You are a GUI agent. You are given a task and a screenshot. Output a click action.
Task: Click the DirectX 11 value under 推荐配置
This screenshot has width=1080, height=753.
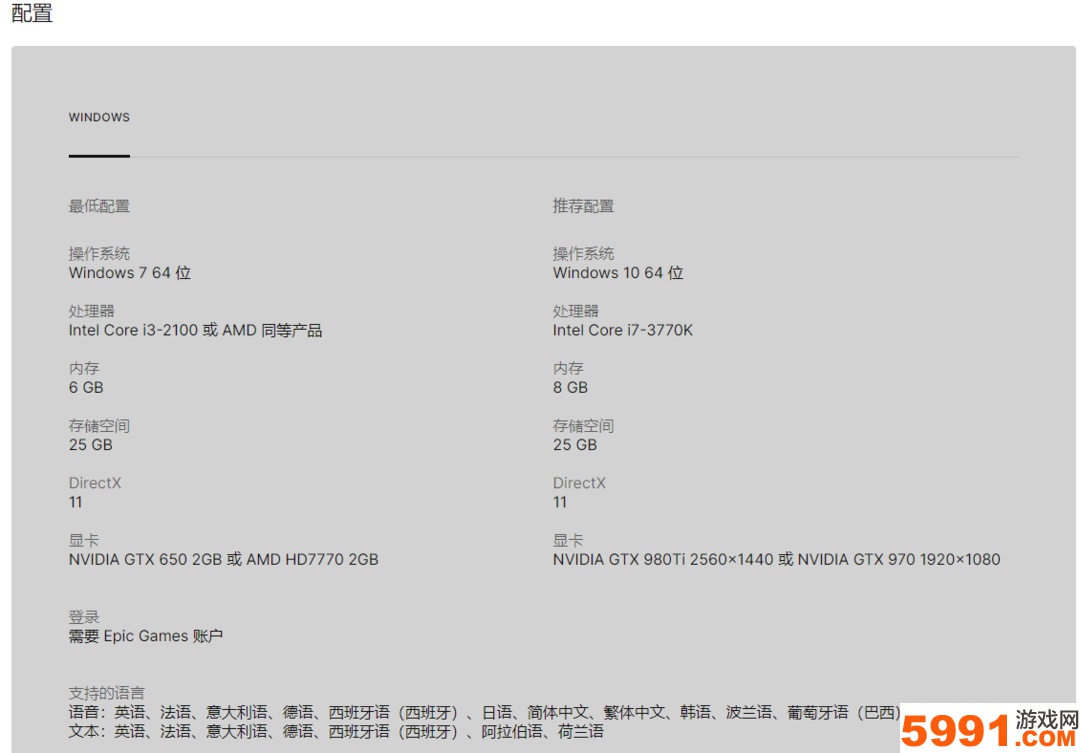click(560, 502)
